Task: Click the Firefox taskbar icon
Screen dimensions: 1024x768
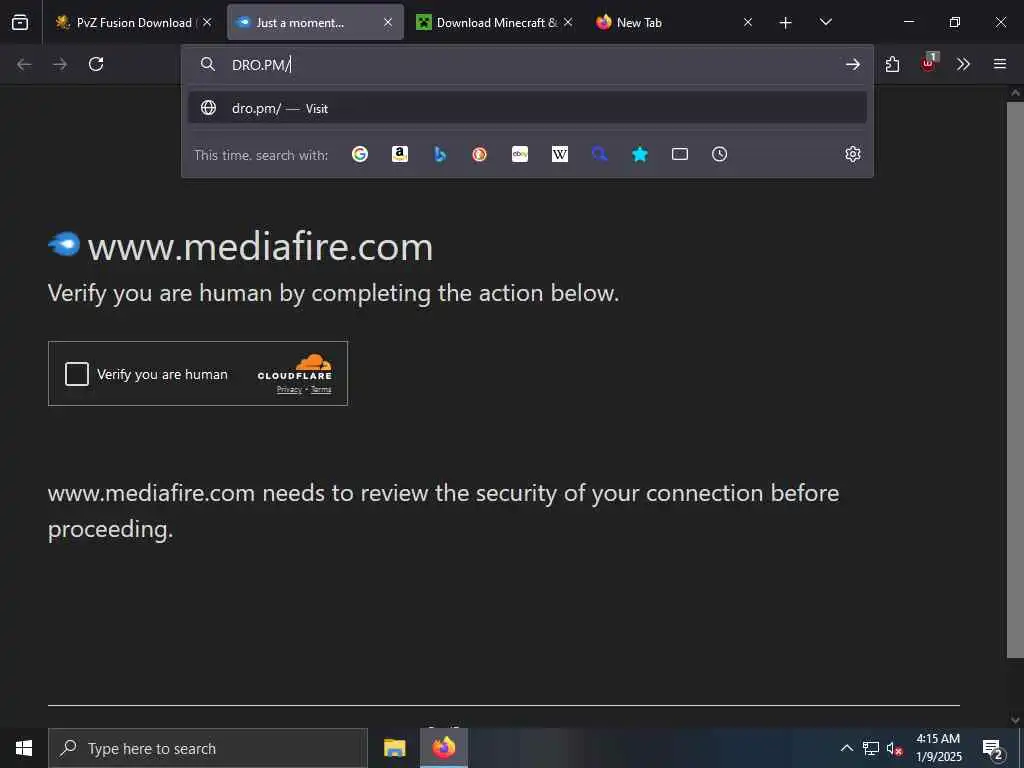Action: 443,748
